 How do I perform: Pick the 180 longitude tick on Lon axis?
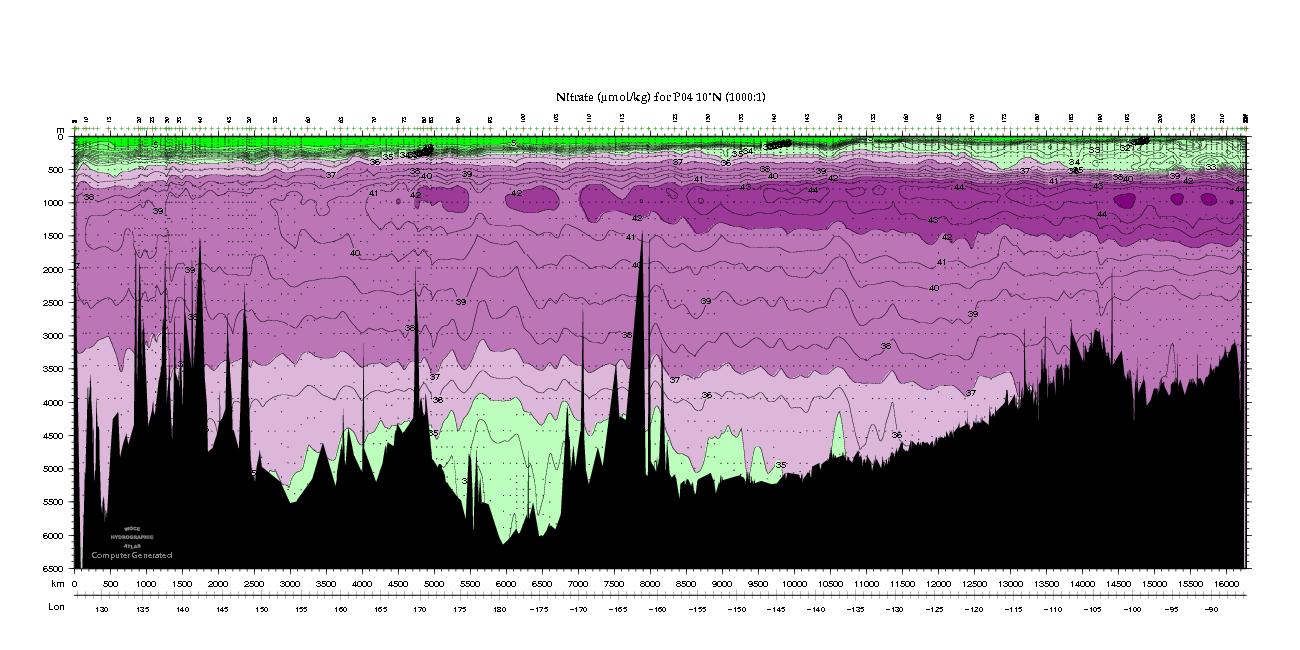tap(499, 608)
